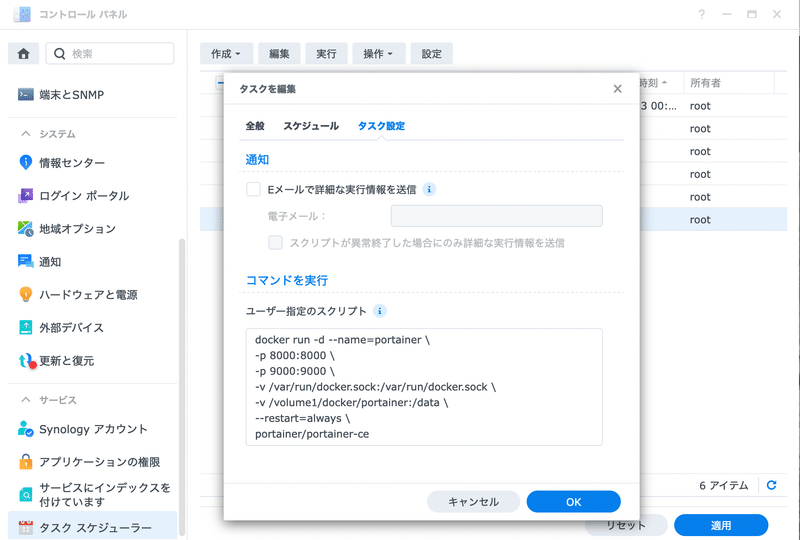This screenshot has width=800, height=540.
Task: Click script line portainer/portainer-ce
Action: point(312,434)
